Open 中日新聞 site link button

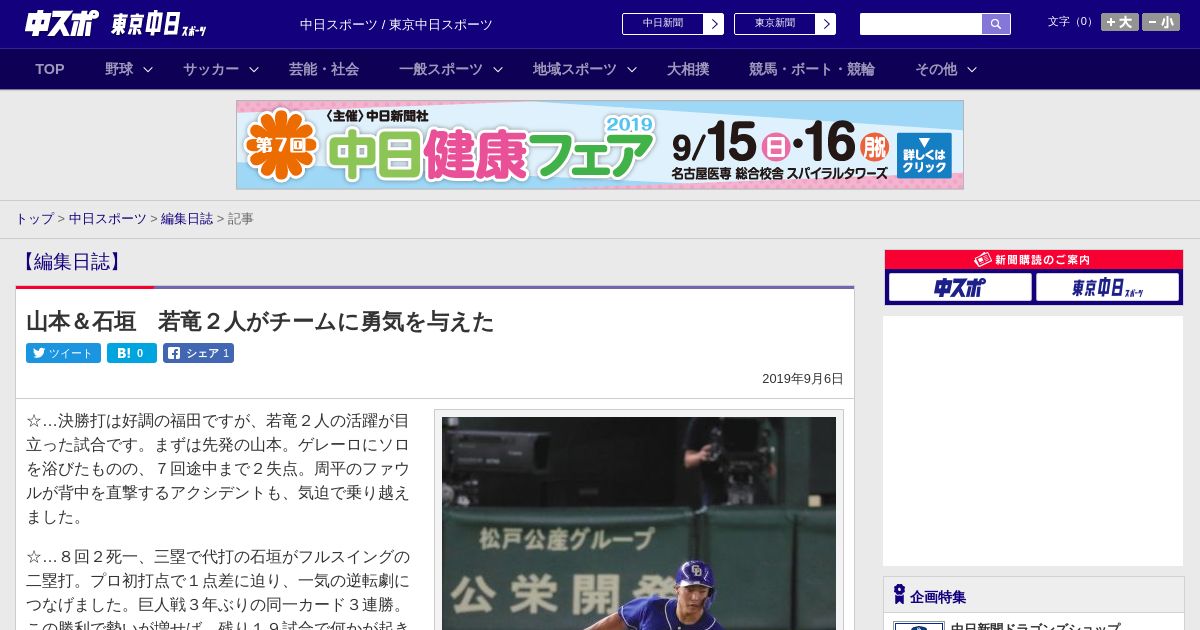tap(663, 24)
